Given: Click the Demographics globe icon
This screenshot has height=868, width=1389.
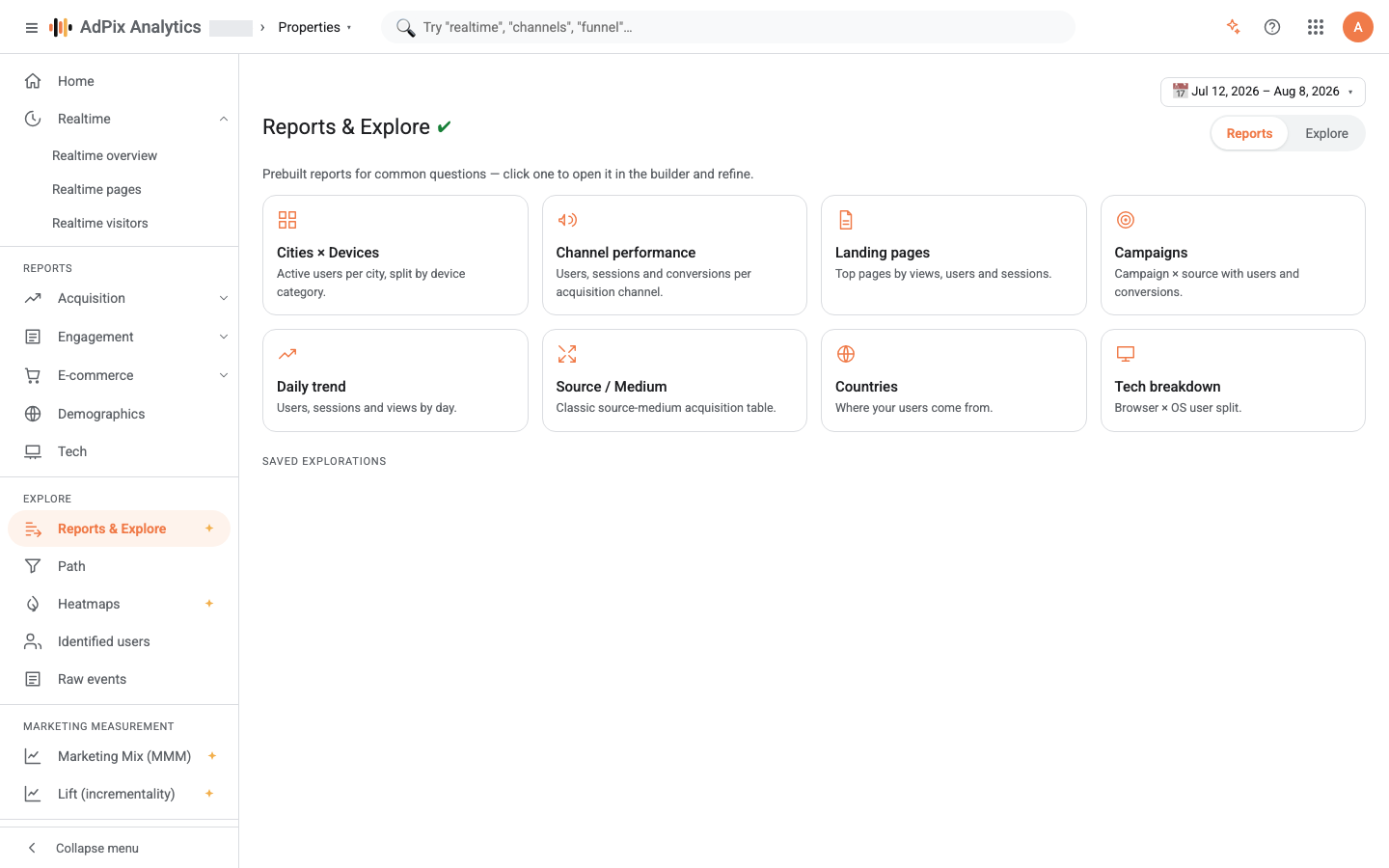Looking at the screenshot, I should [x=33, y=414].
